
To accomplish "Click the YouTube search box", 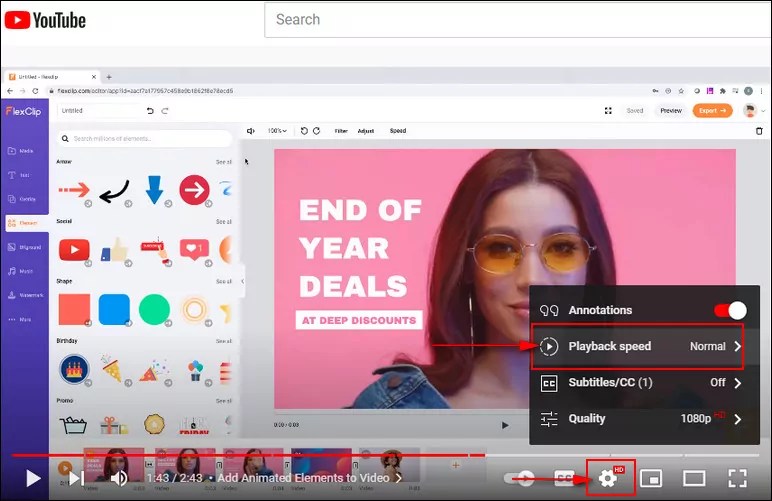I will click(x=518, y=20).
